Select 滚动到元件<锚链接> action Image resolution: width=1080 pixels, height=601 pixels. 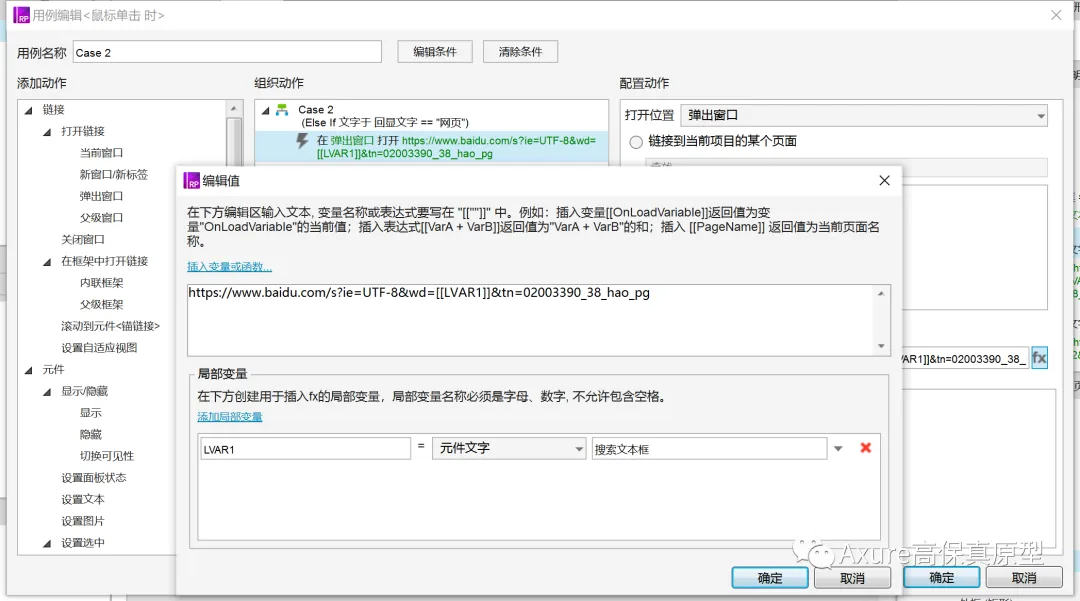pyautogui.click(x=110, y=326)
